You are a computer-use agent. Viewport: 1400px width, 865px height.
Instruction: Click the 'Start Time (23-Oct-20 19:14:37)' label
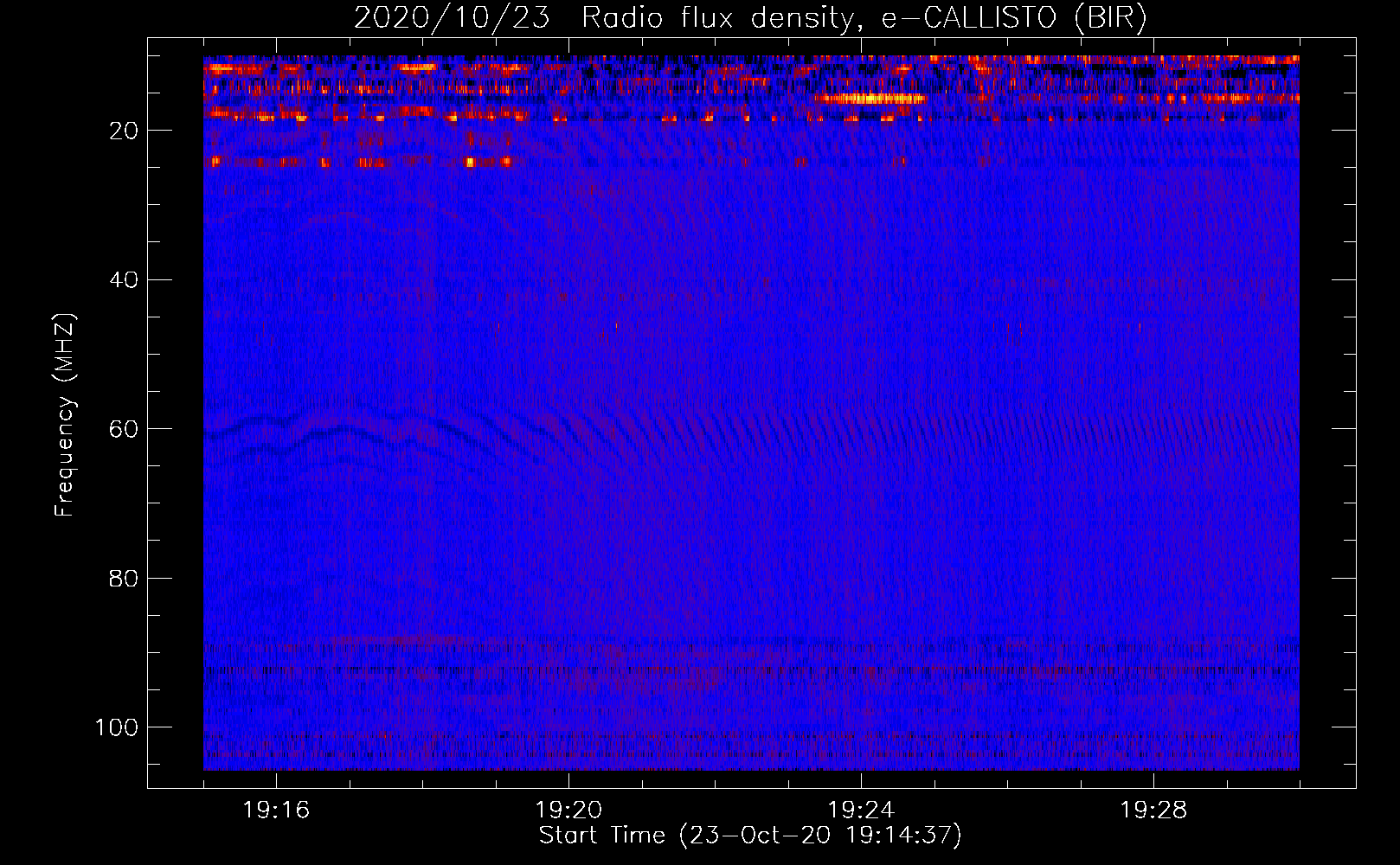pos(750,836)
